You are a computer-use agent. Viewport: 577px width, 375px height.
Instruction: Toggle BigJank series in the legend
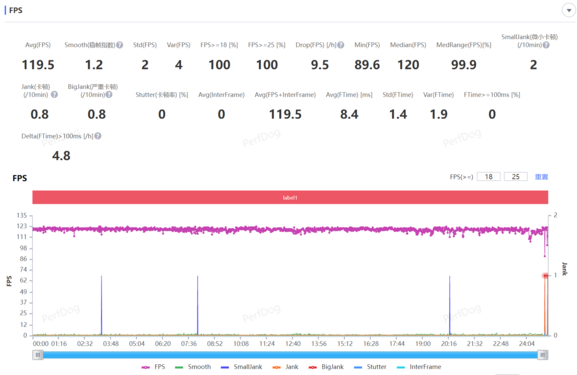[x=326, y=367]
